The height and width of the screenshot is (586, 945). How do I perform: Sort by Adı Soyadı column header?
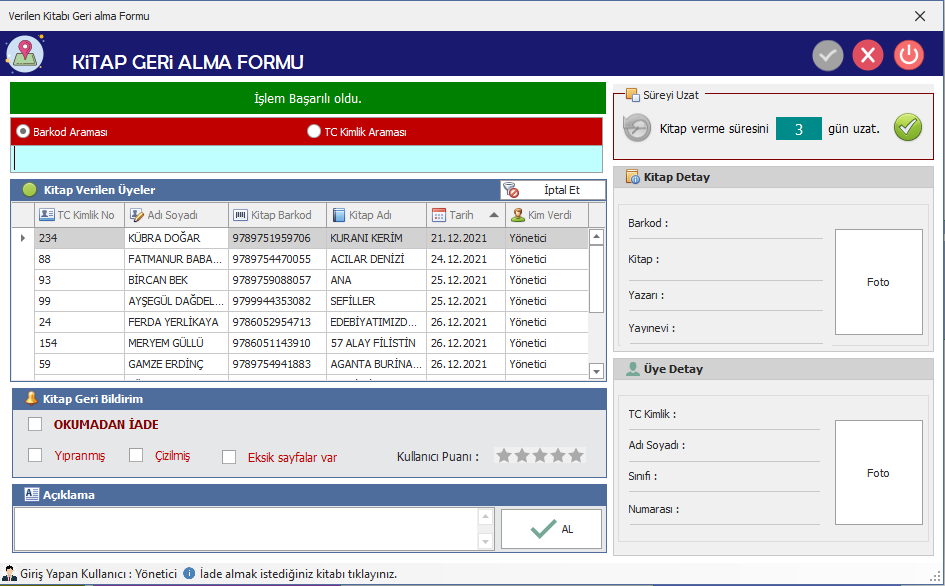pos(177,215)
